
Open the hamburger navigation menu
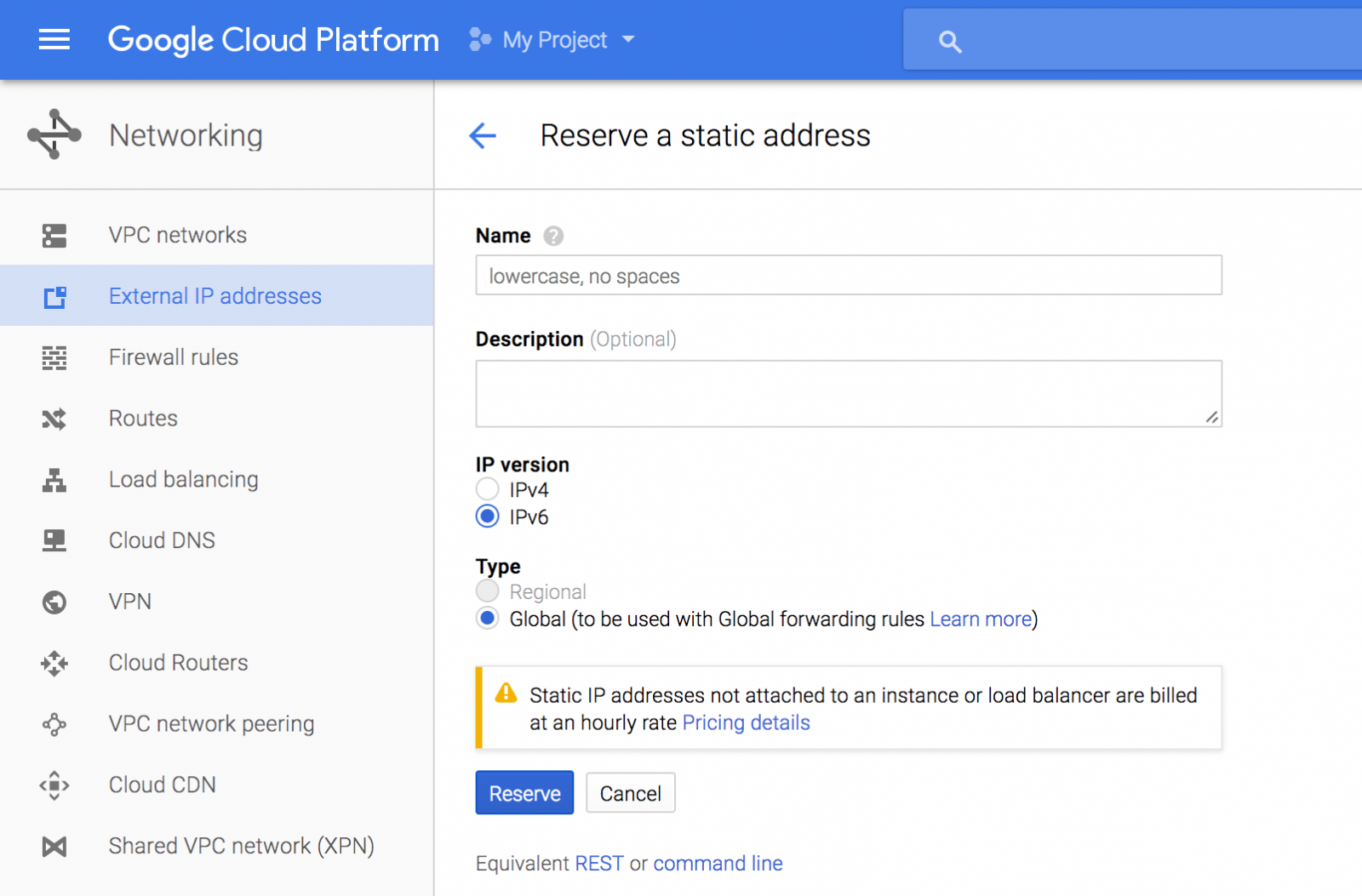tap(54, 40)
